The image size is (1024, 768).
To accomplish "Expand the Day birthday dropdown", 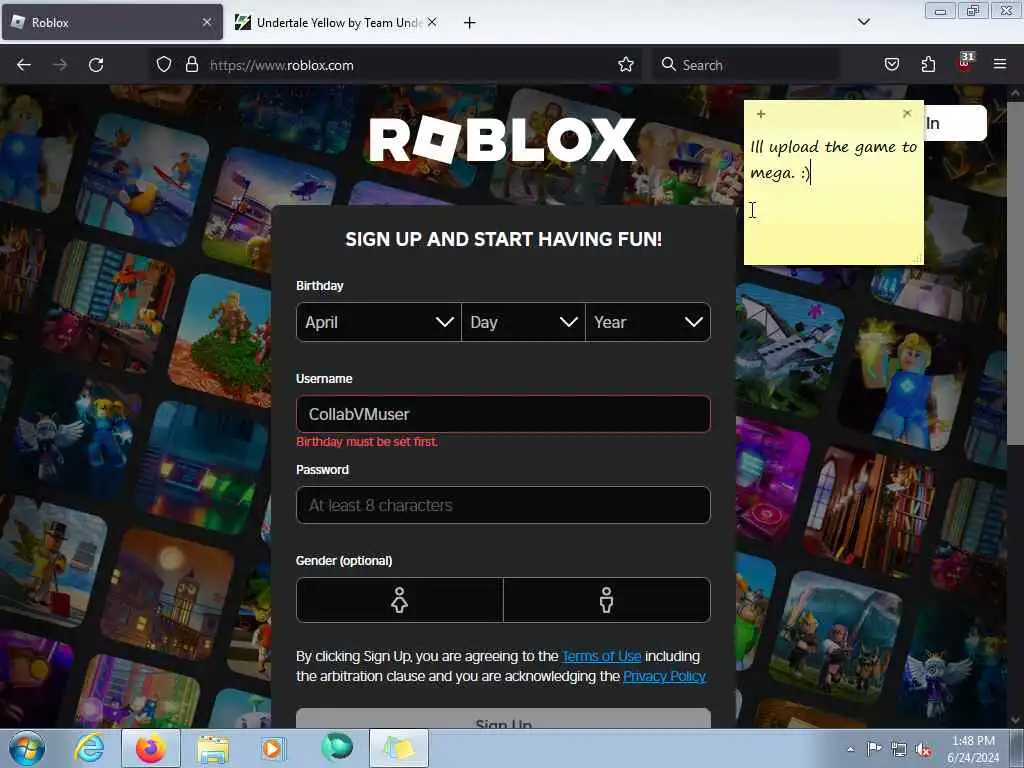I will pos(523,322).
